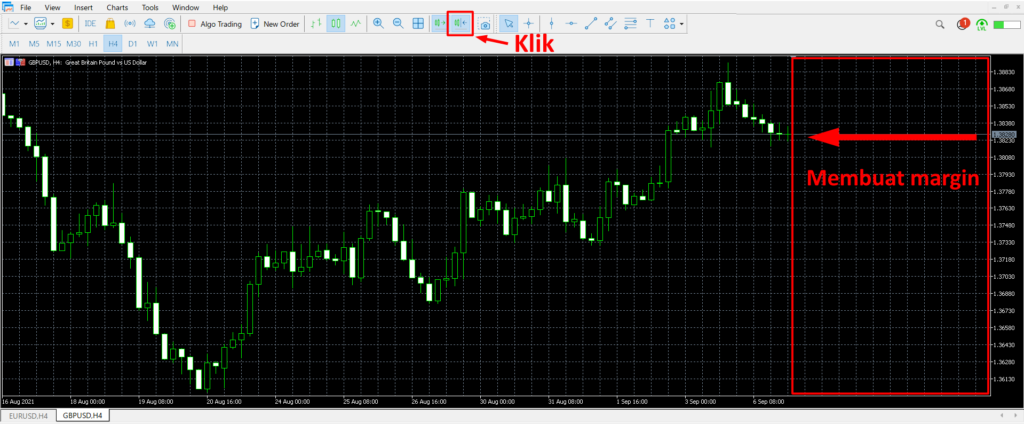Select the M5 timeframe

coord(34,43)
